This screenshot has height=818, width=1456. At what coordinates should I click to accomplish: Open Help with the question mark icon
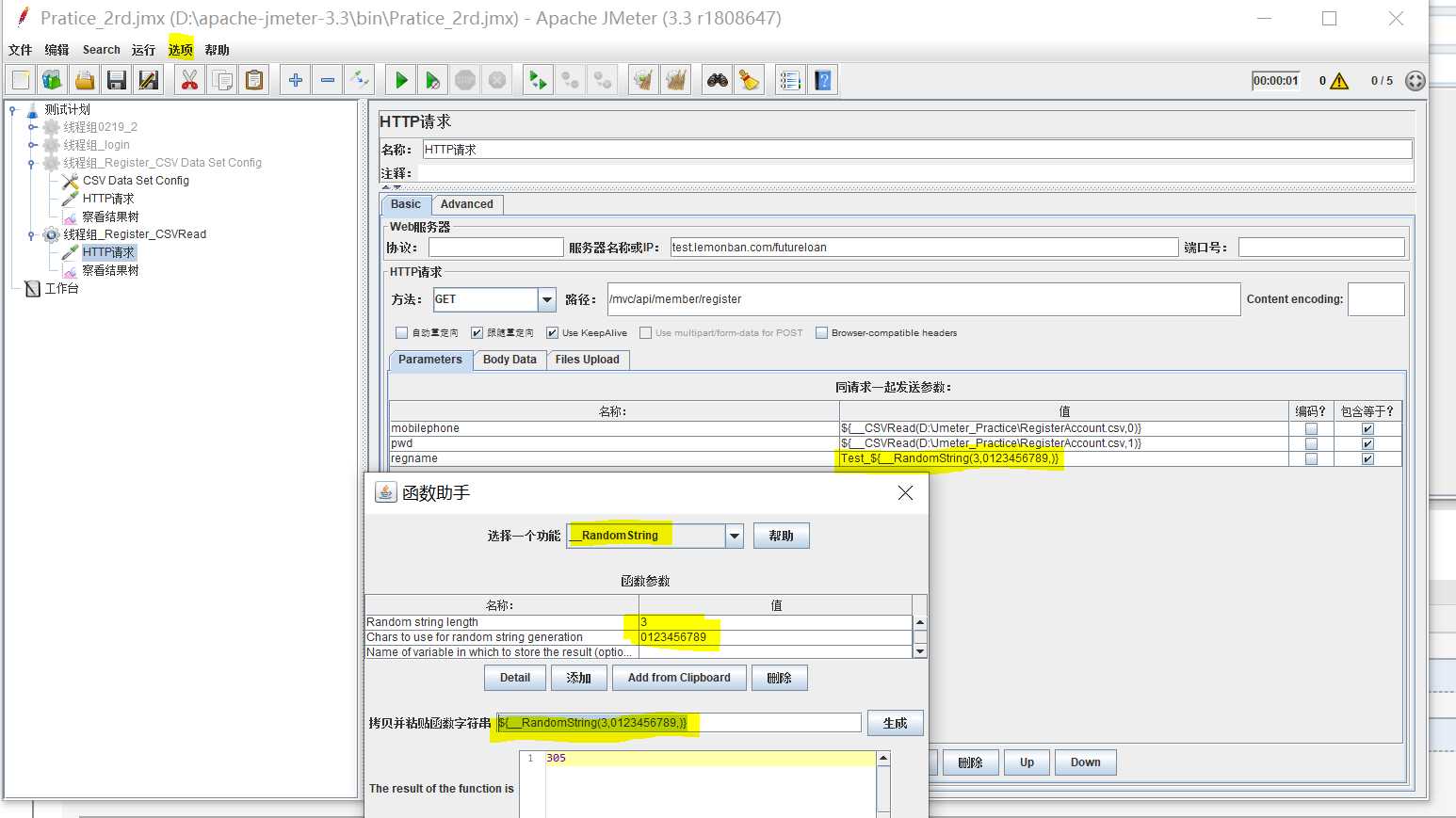pos(823,80)
